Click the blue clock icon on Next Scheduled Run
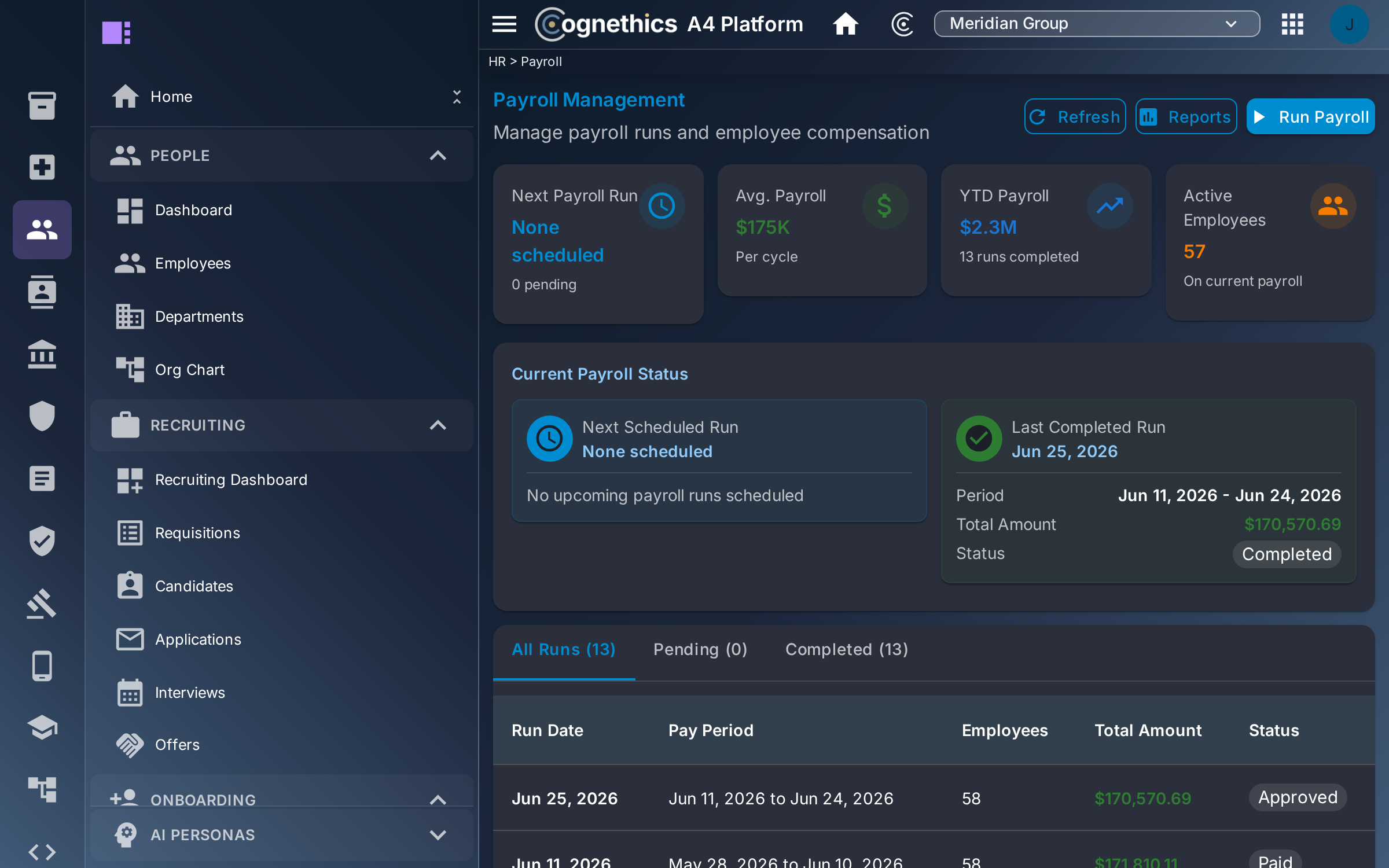Viewport: 1389px width, 868px height. [549, 439]
